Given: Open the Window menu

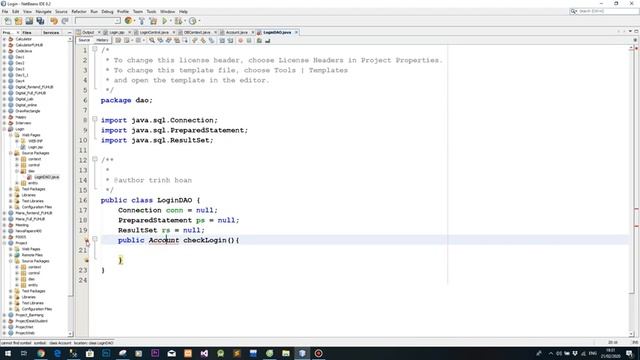Looking at the screenshot, I should click(167, 11).
